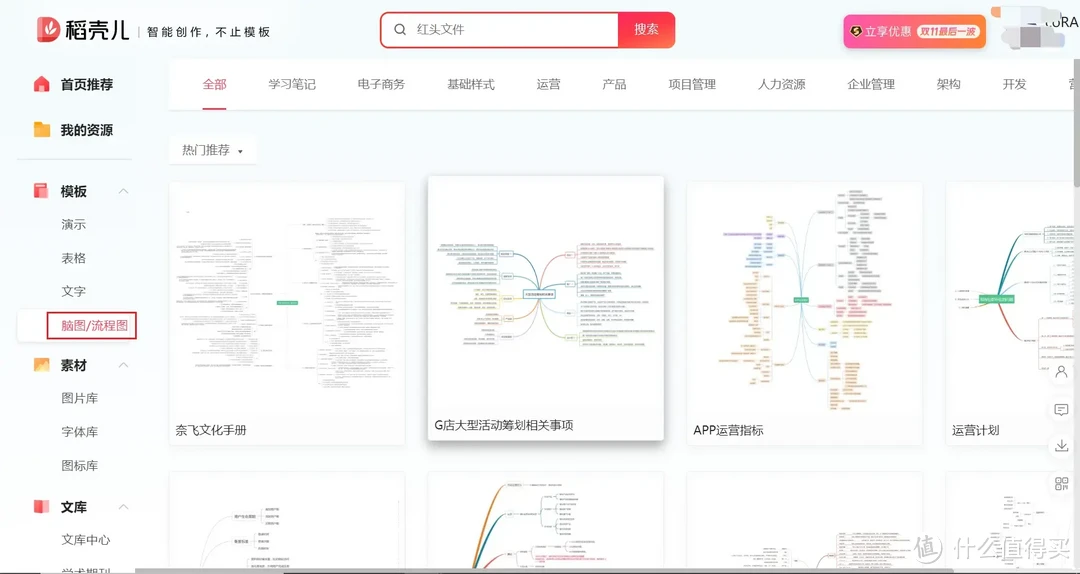Open 字体库 in sidebar
The height and width of the screenshot is (574, 1080).
tap(80, 432)
